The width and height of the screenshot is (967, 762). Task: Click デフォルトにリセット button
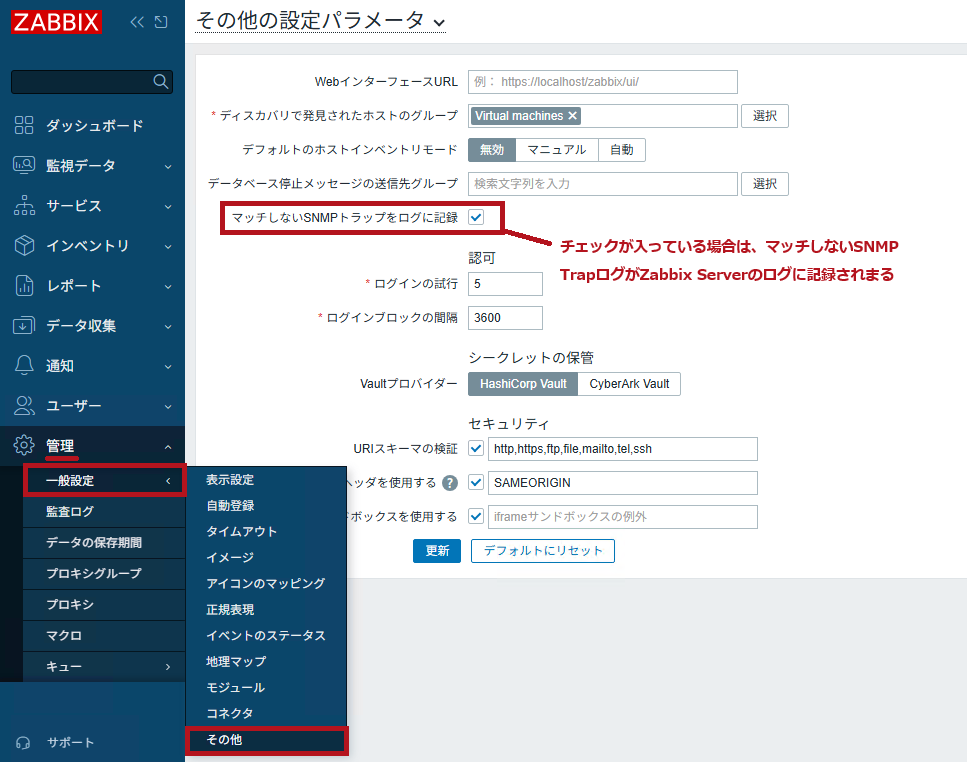pos(543,551)
